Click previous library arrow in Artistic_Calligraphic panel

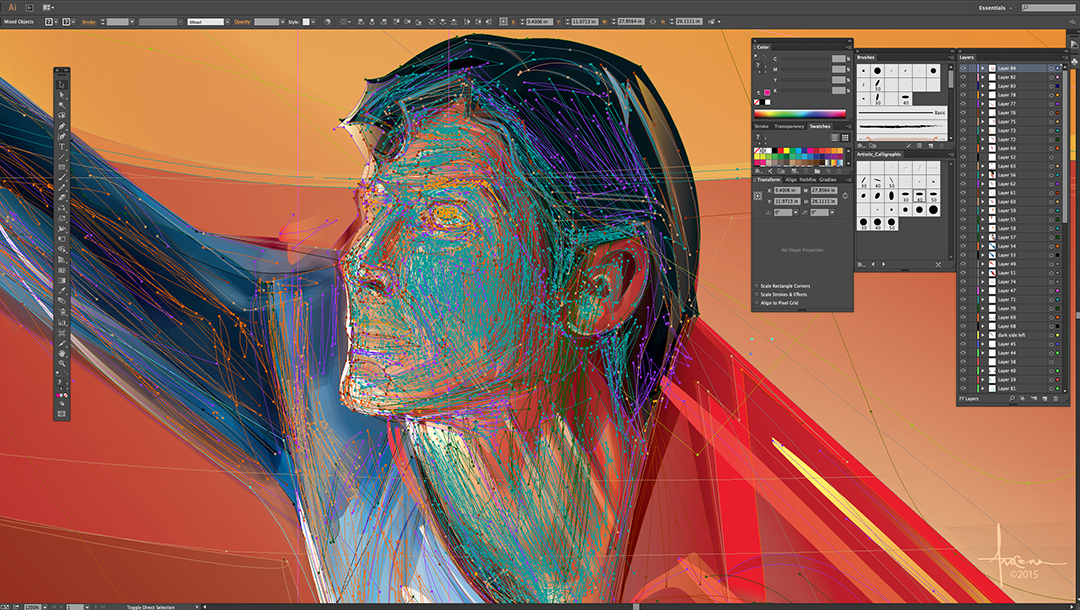click(873, 264)
